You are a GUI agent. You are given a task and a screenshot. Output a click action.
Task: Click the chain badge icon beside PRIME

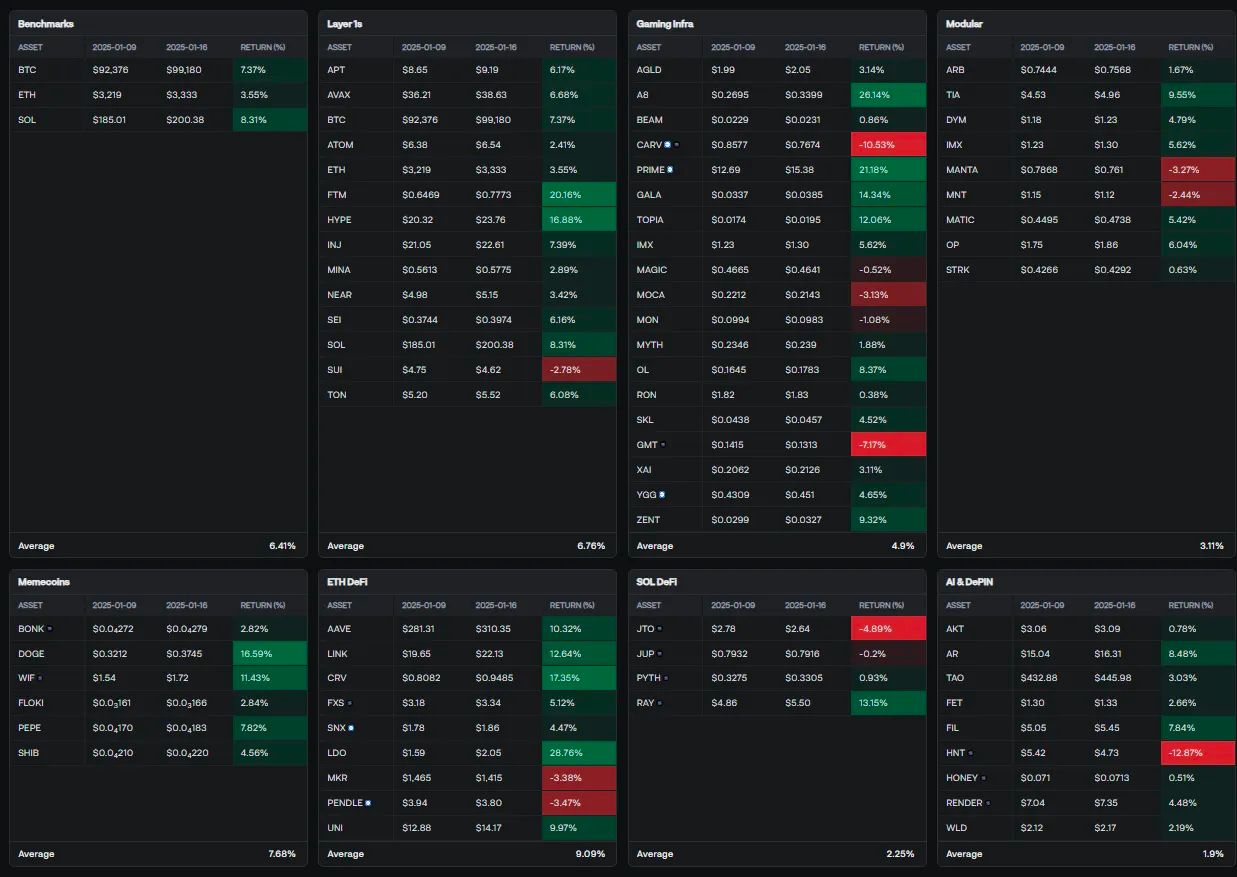(x=670, y=170)
